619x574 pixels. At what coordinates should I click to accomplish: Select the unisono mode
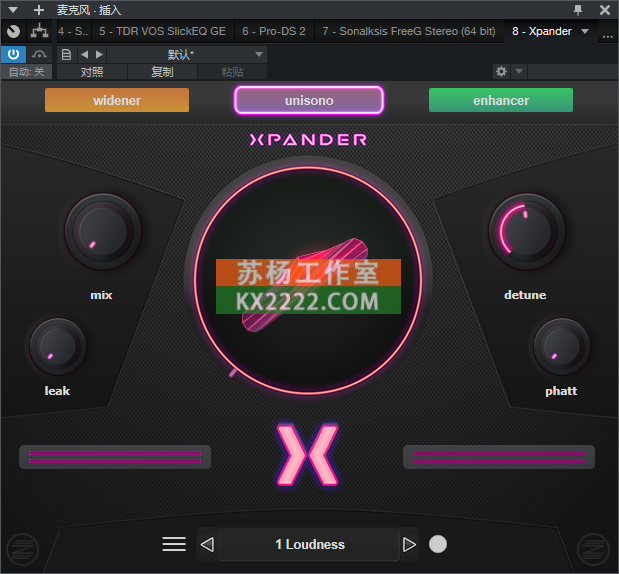click(309, 100)
